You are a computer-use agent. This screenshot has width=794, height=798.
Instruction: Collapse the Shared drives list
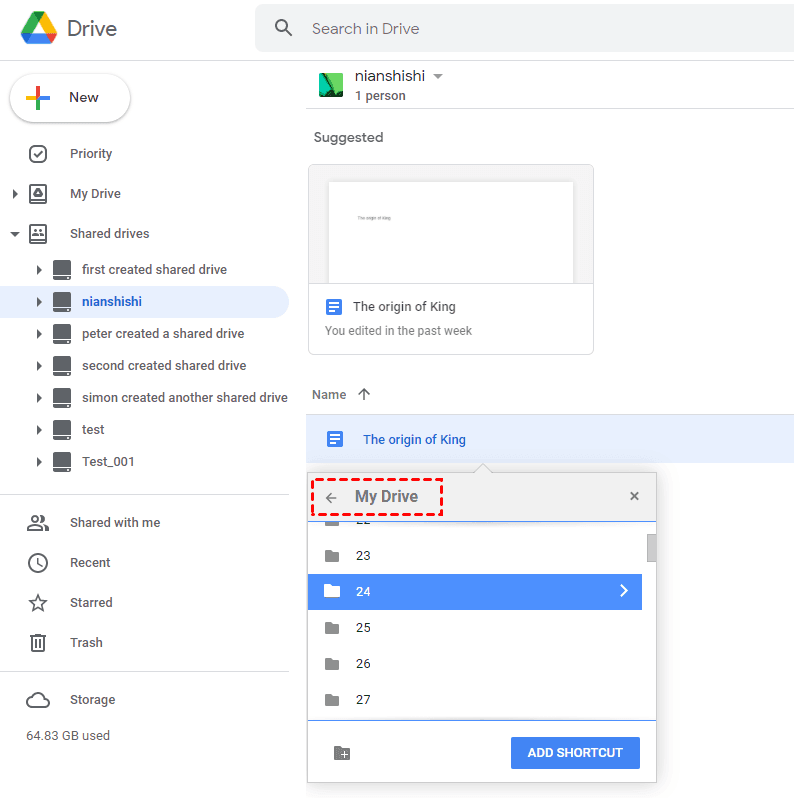point(15,234)
